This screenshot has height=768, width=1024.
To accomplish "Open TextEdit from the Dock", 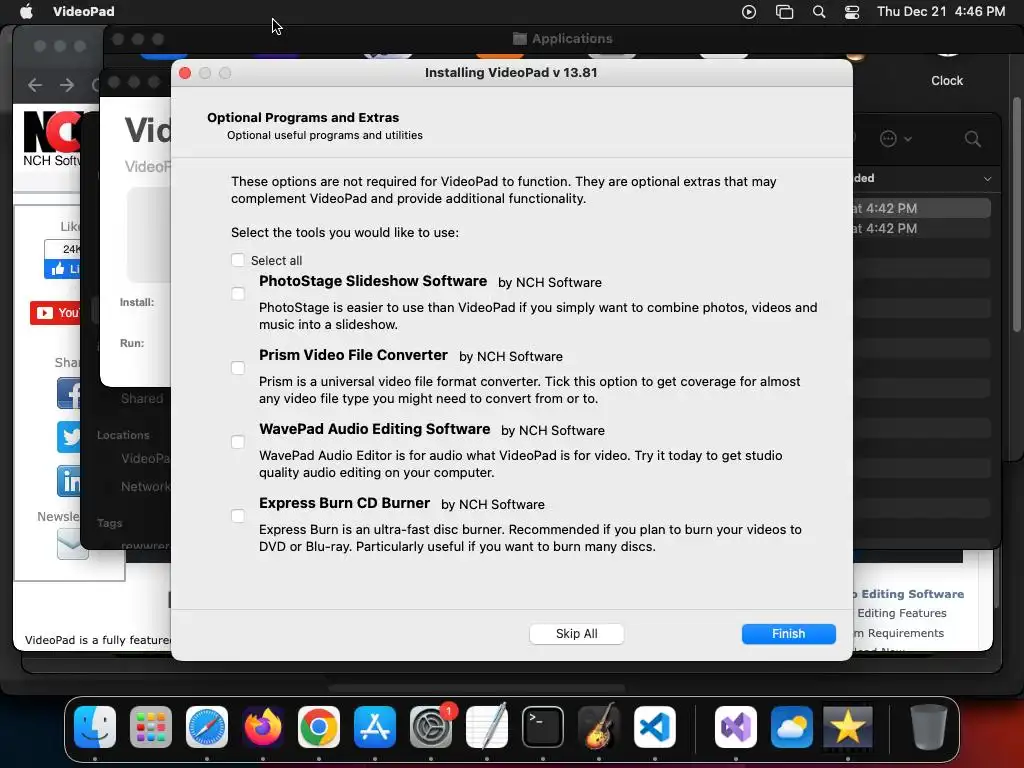I will pos(487,727).
